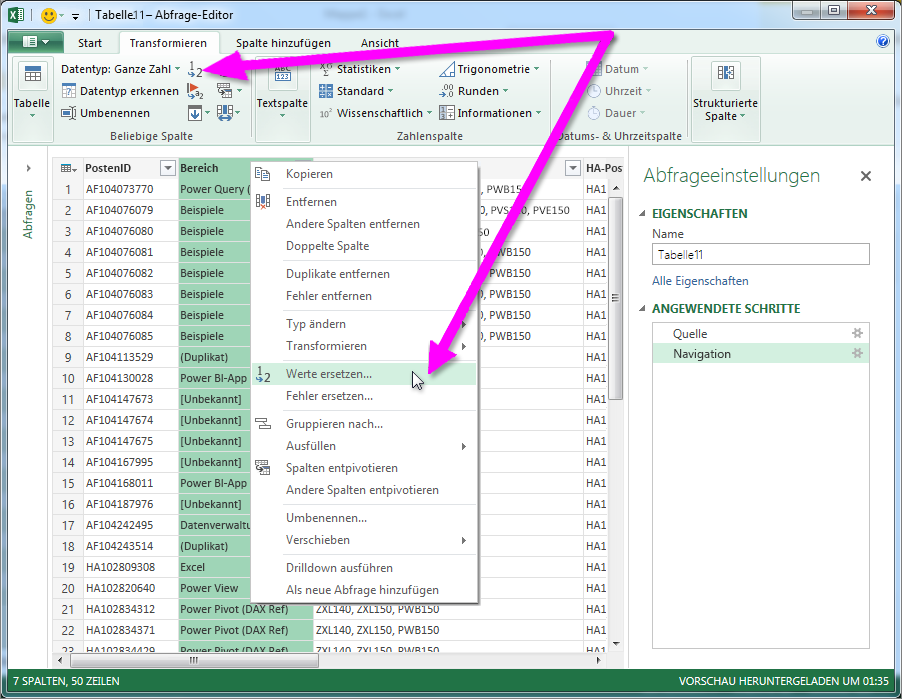Click the Uhrzeit ribbon button
Image resolution: width=902 pixels, height=699 pixels.
(x=619, y=91)
